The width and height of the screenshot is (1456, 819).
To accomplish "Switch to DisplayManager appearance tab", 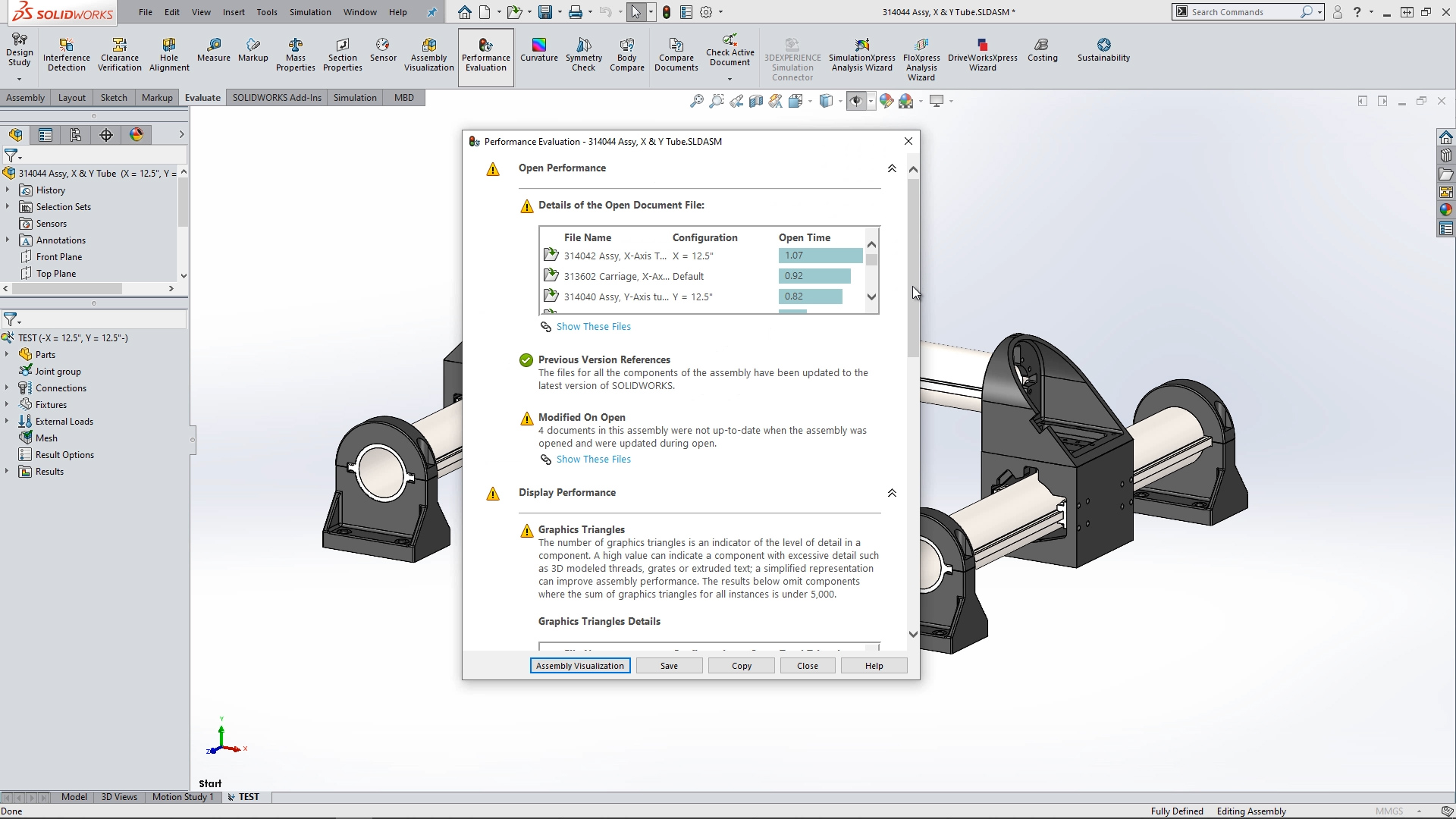I will (136, 135).
